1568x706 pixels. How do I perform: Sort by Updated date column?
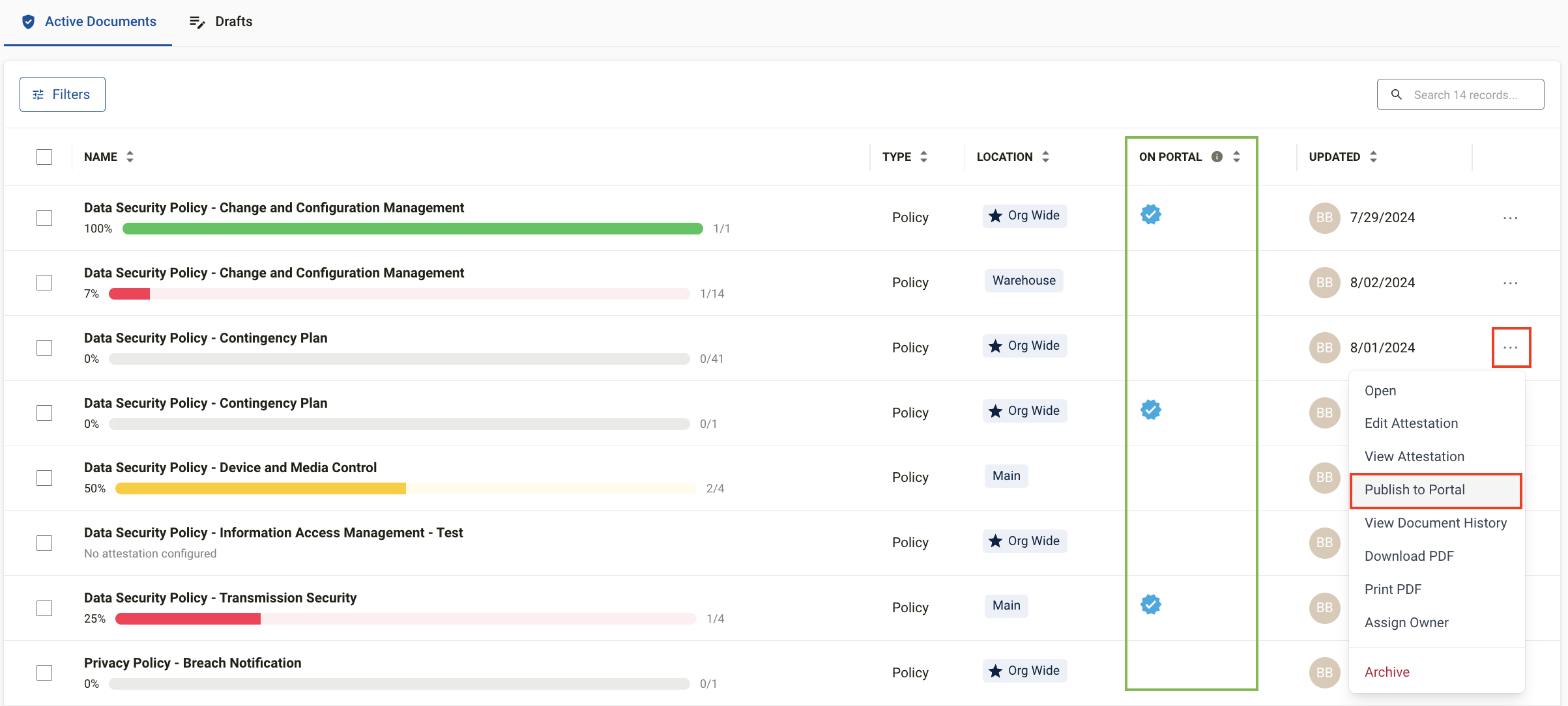[1373, 156]
